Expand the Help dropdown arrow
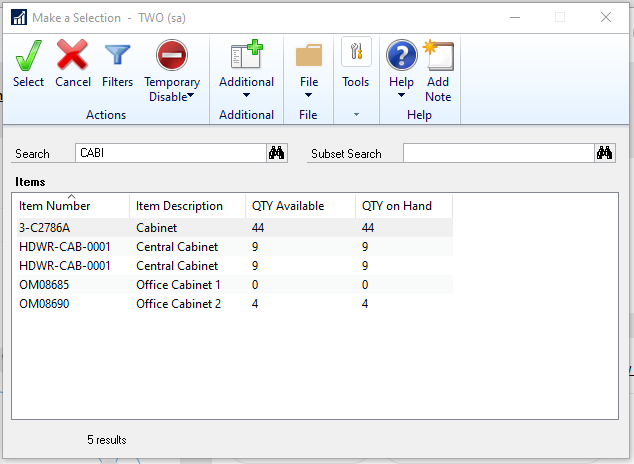This screenshot has width=634, height=464. tap(401, 95)
